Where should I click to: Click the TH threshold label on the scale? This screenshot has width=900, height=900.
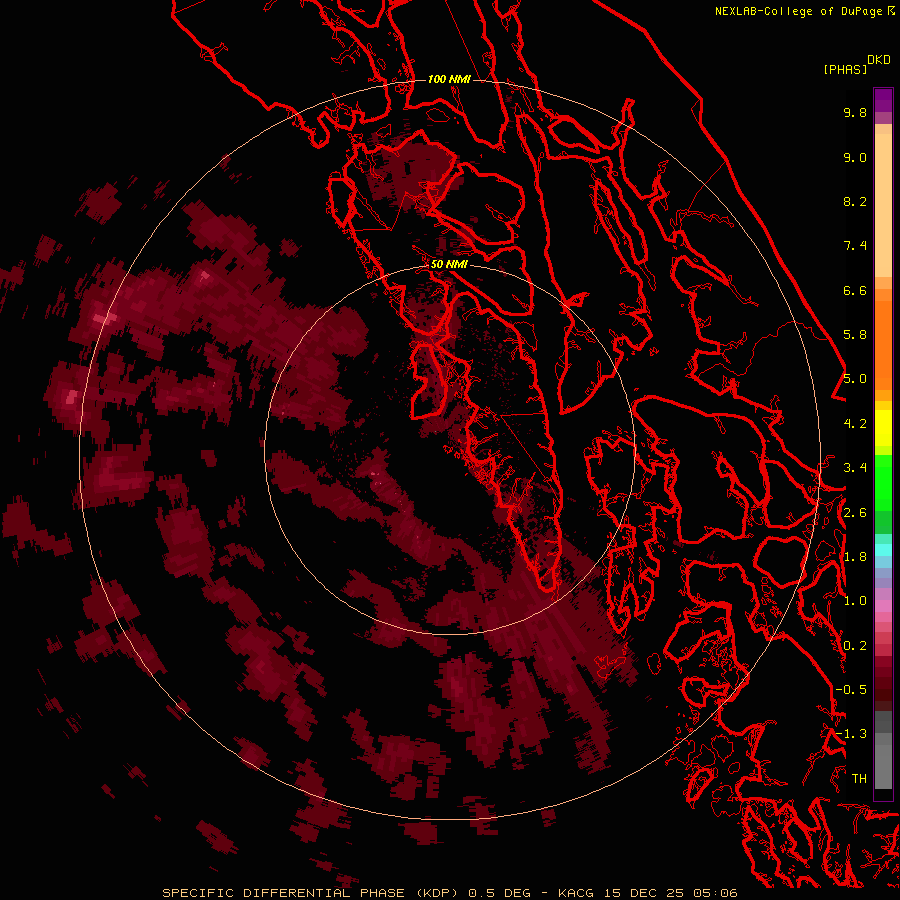859,779
